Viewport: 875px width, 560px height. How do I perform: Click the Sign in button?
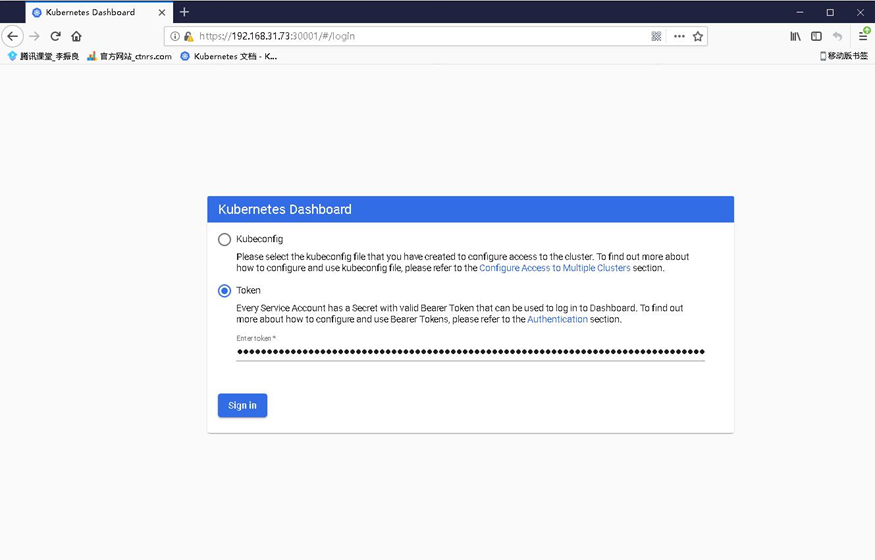pos(242,405)
